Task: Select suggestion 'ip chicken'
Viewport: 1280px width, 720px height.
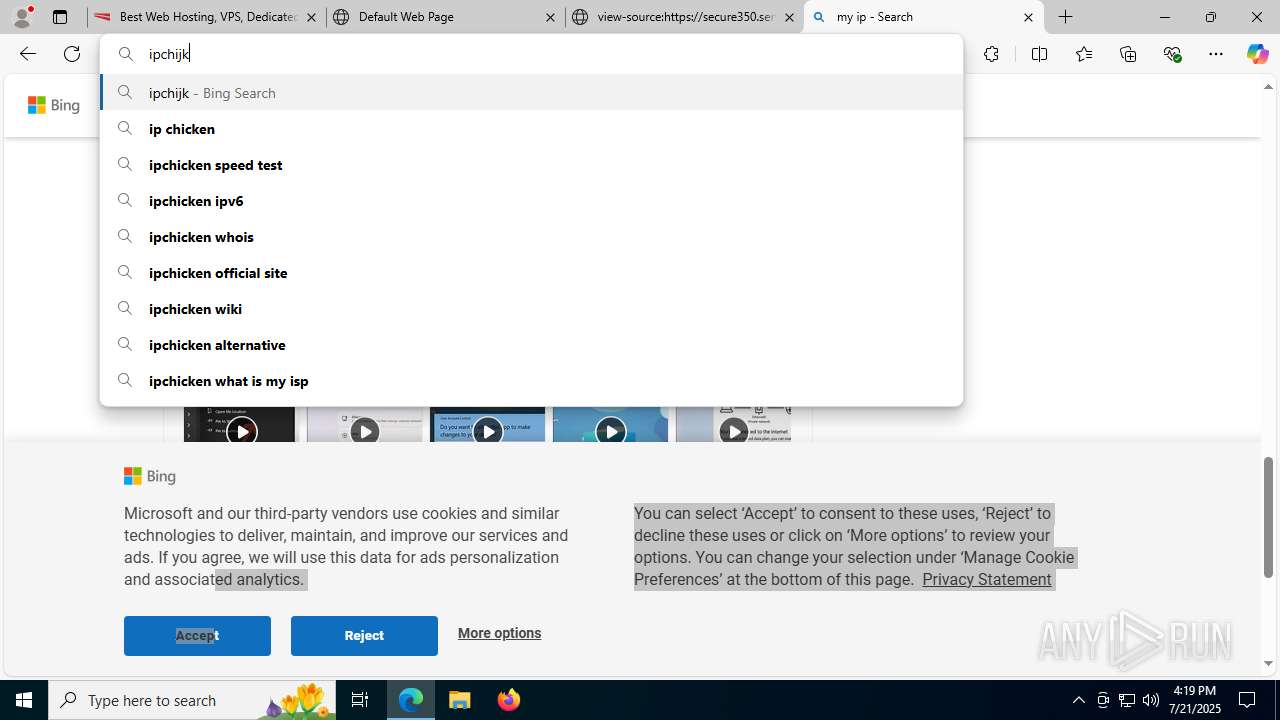Action: coord(531,129)
